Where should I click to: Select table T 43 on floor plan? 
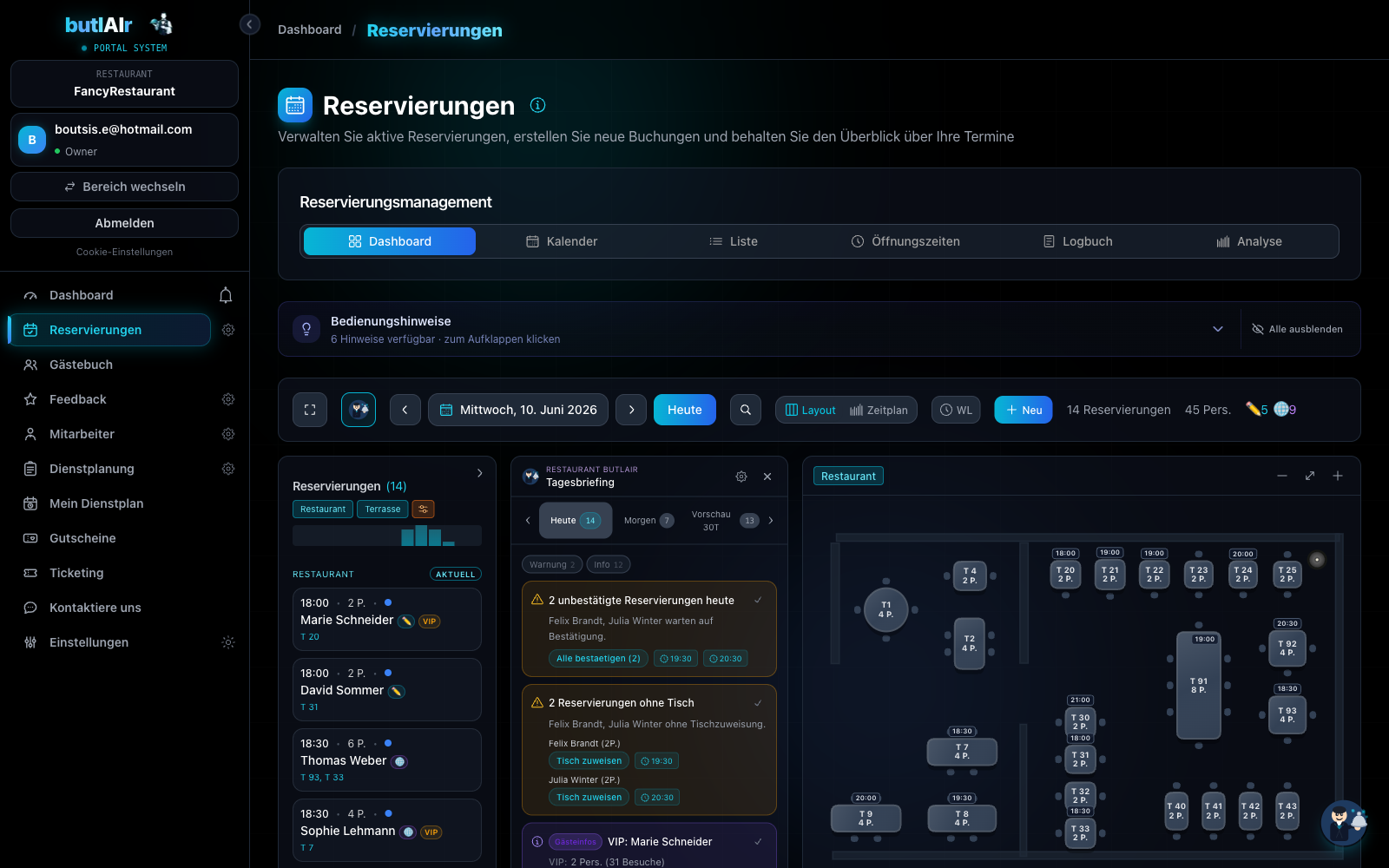point(1287,811)
